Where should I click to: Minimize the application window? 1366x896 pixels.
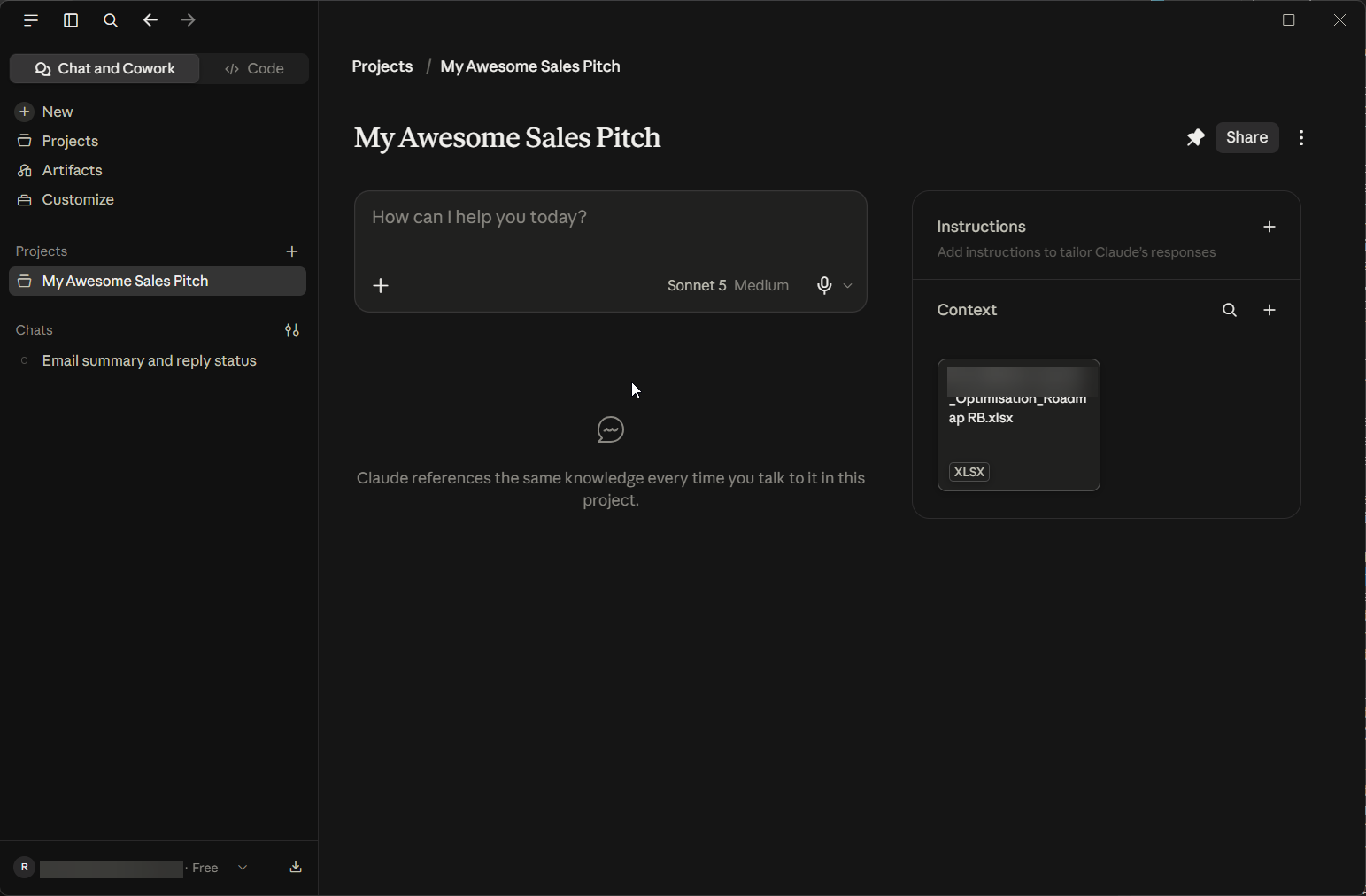pyautogui.click(x=1239, y=19)
